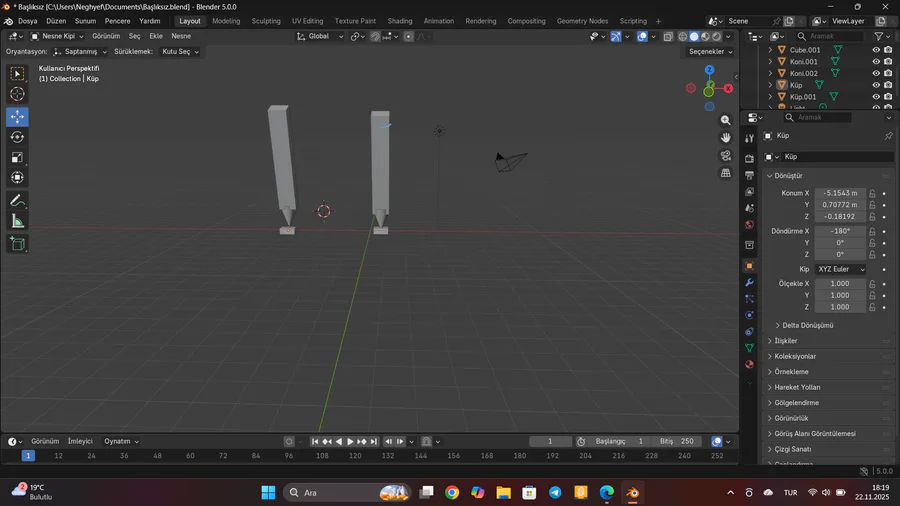Click the current frame number field
This screenshot has width=900, height=506.
click(550, 441)
